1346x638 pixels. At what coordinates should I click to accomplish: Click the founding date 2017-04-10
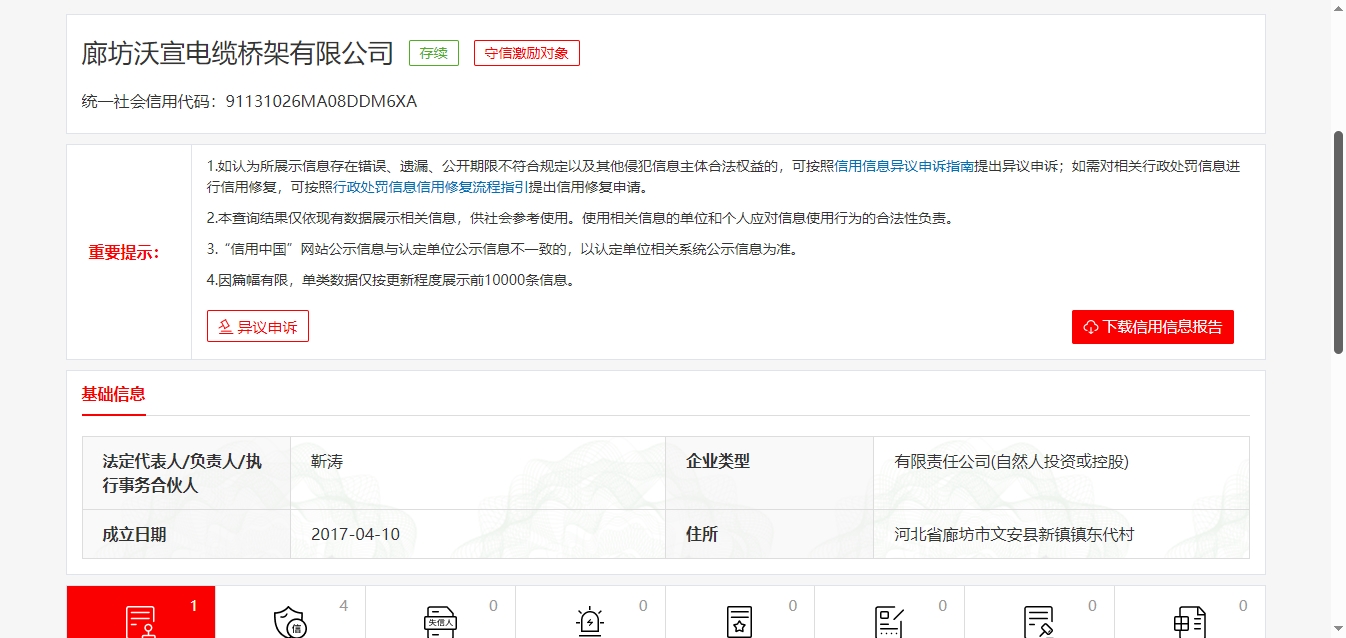tap(356, 534)
